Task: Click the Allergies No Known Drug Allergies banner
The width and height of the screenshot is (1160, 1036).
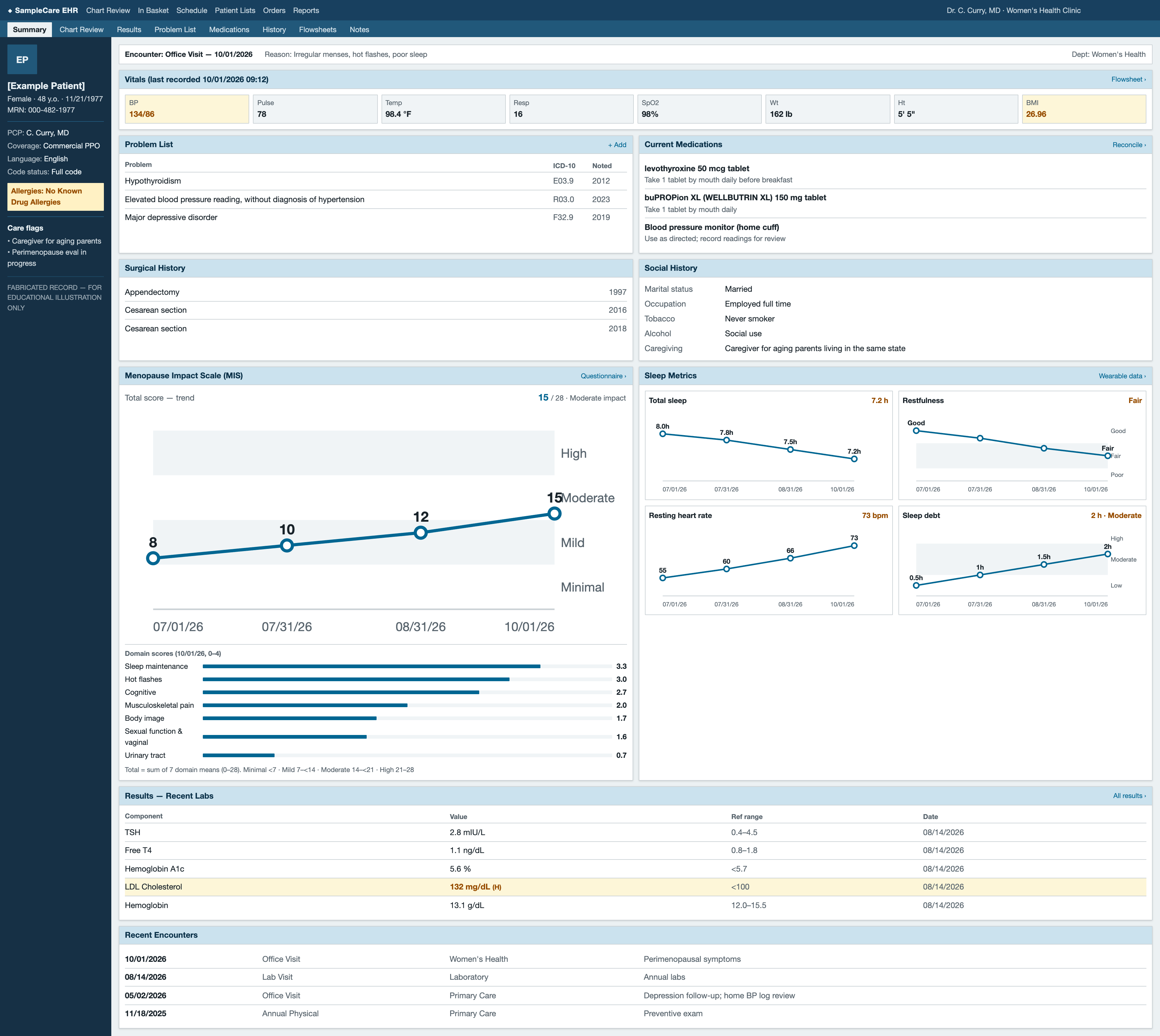Action: coord(55,197)
